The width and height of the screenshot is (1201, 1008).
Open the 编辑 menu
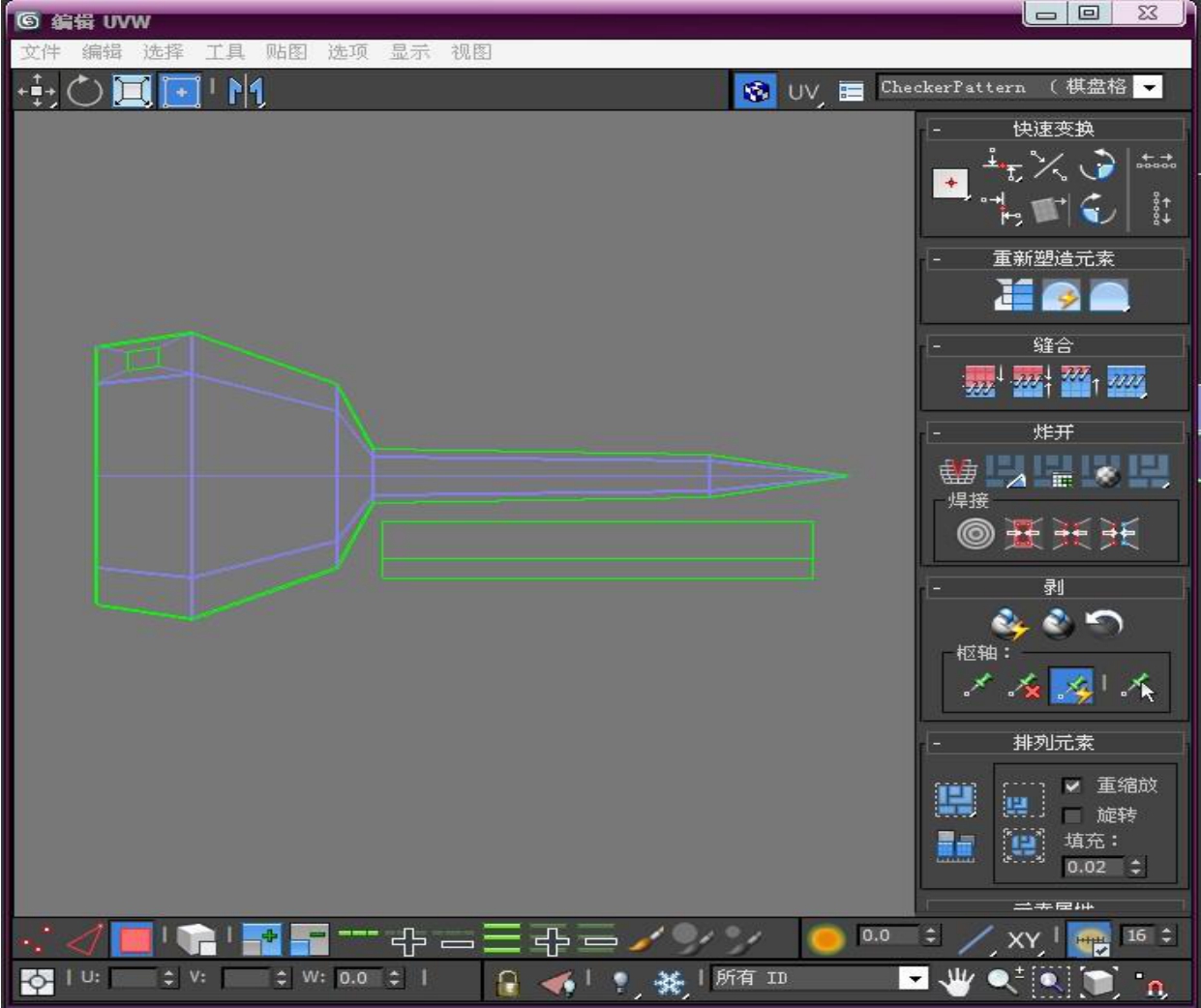click(x=102, y=52)
